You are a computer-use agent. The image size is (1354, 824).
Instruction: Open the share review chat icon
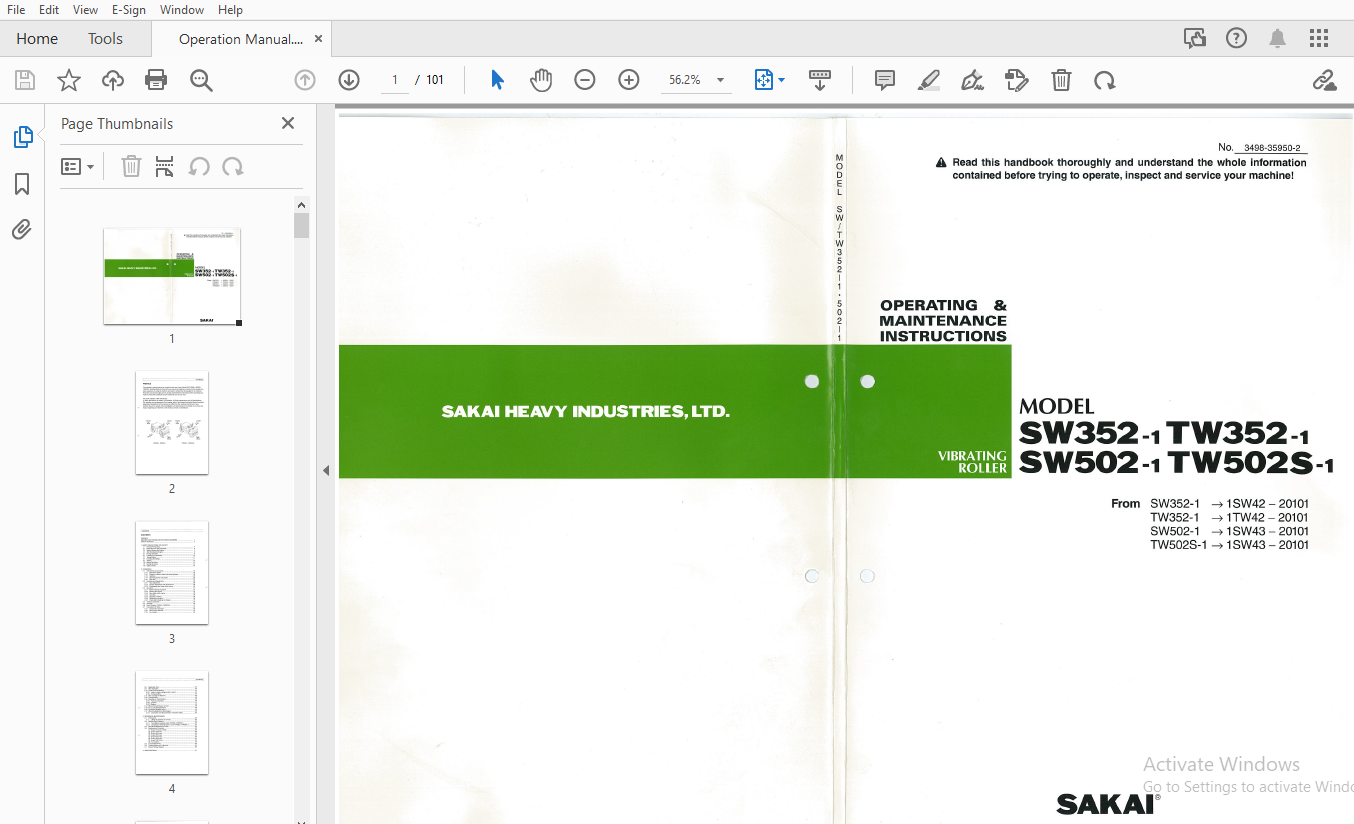(x=1195, y=39)
